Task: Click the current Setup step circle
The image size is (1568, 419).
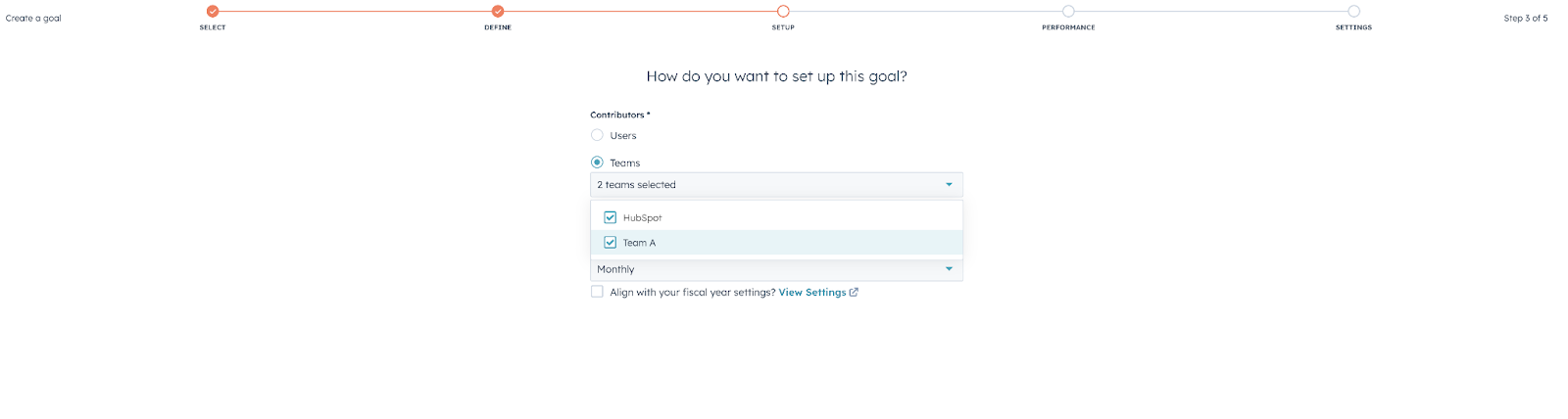Action: [783, 12]
